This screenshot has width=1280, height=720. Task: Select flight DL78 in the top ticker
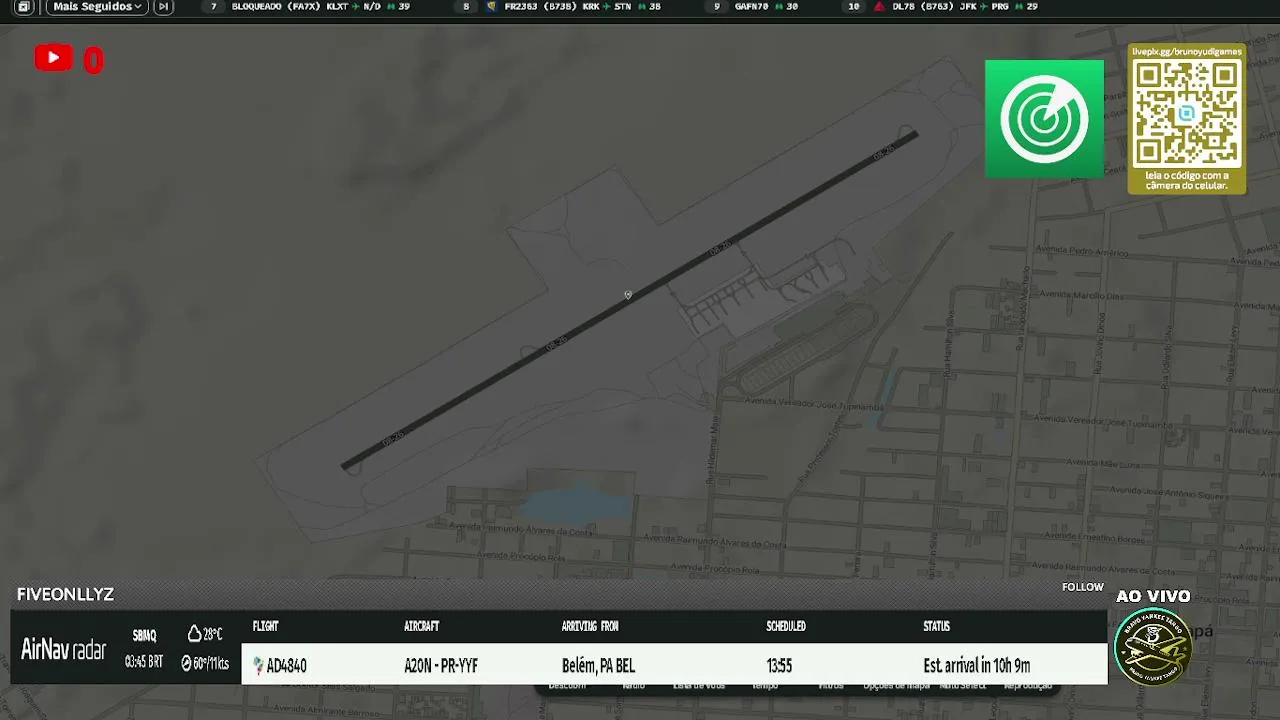964,7
